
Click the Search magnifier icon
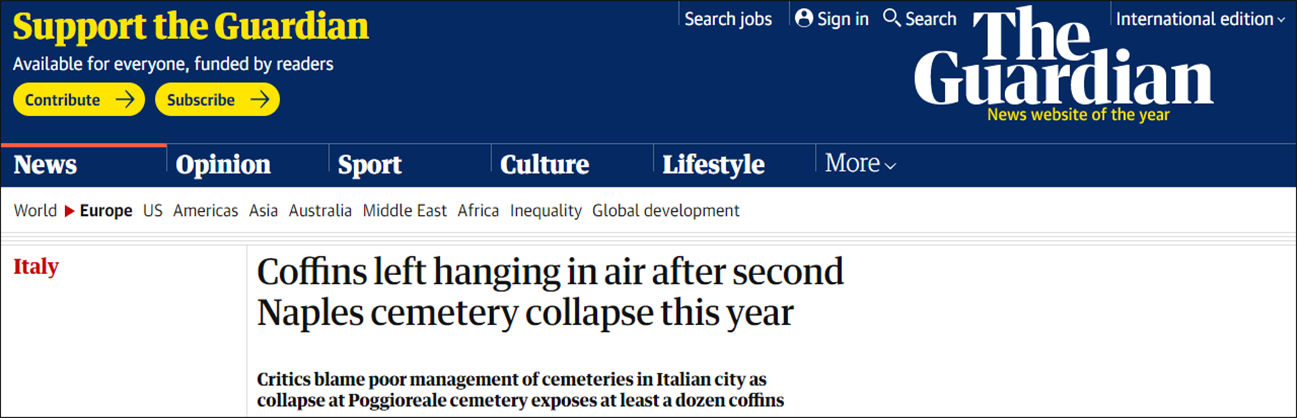coord(892,19)
